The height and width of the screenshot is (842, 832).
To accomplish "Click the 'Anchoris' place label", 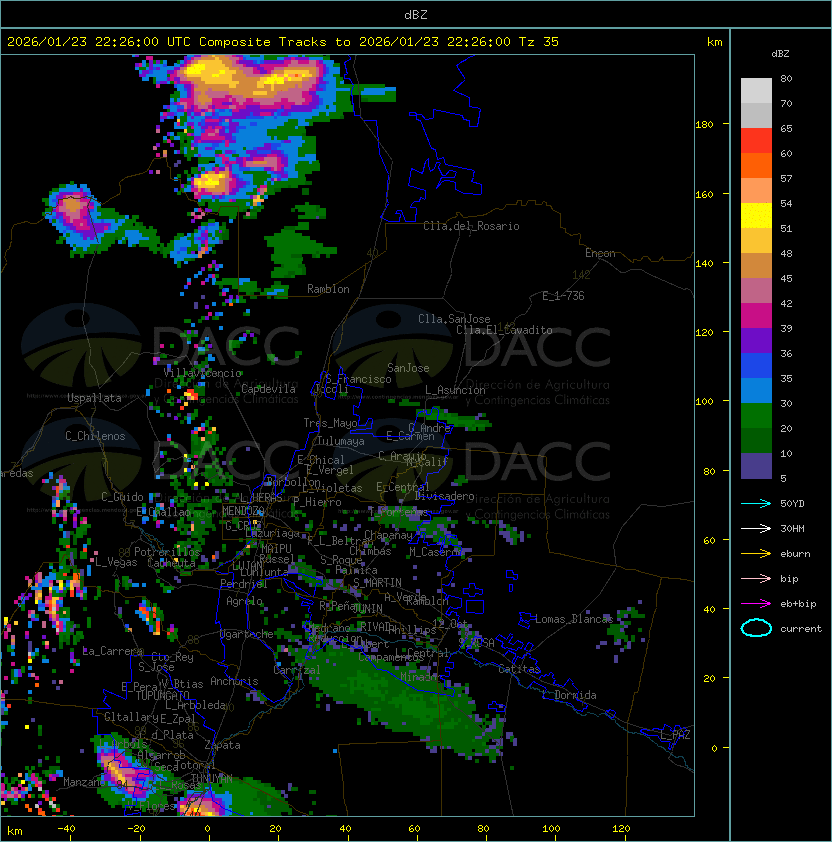I will click(x=234, y=681).
